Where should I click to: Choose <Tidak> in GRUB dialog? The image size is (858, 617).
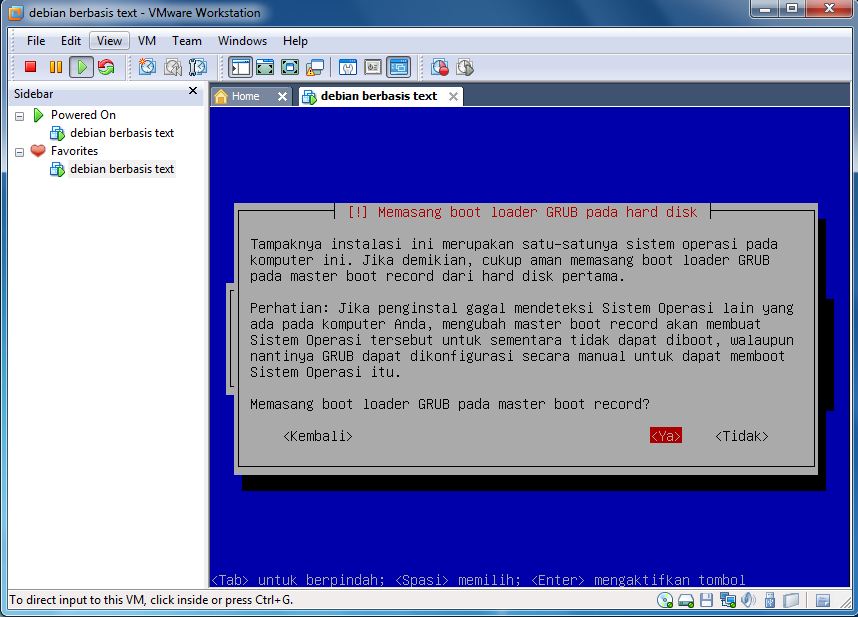(742, 436)
